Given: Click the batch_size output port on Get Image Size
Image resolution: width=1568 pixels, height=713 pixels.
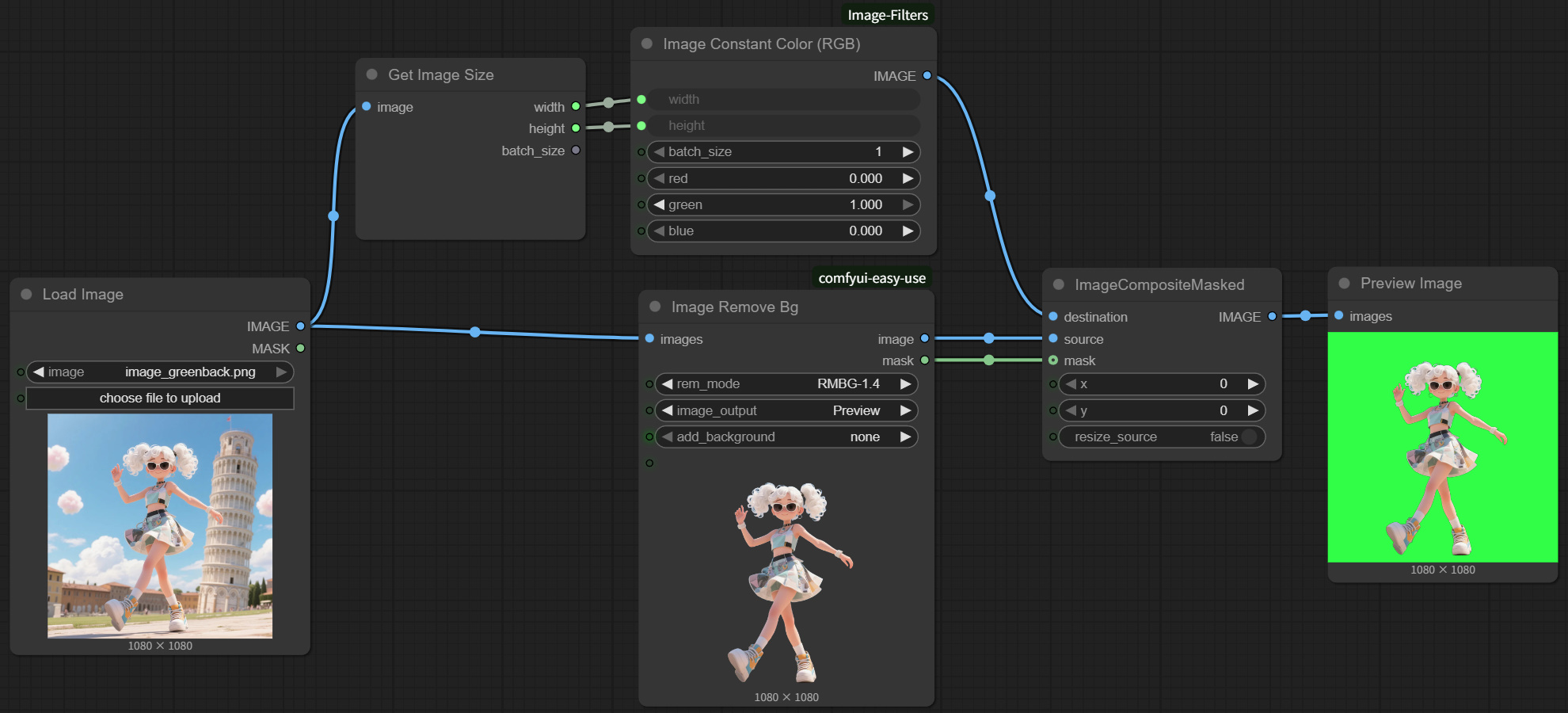Looking at the screenshot, I should (576, 151).
